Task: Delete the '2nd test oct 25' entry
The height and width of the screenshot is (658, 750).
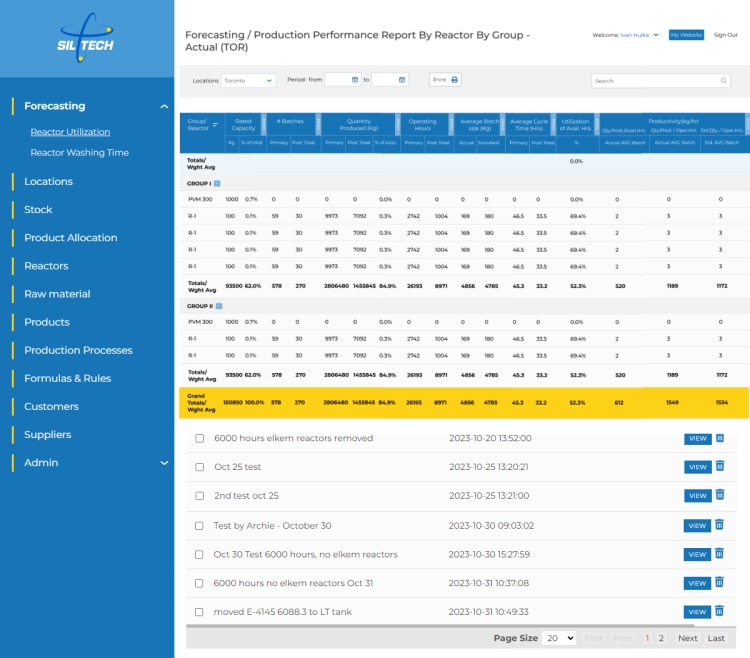Action: coord(720,495)
